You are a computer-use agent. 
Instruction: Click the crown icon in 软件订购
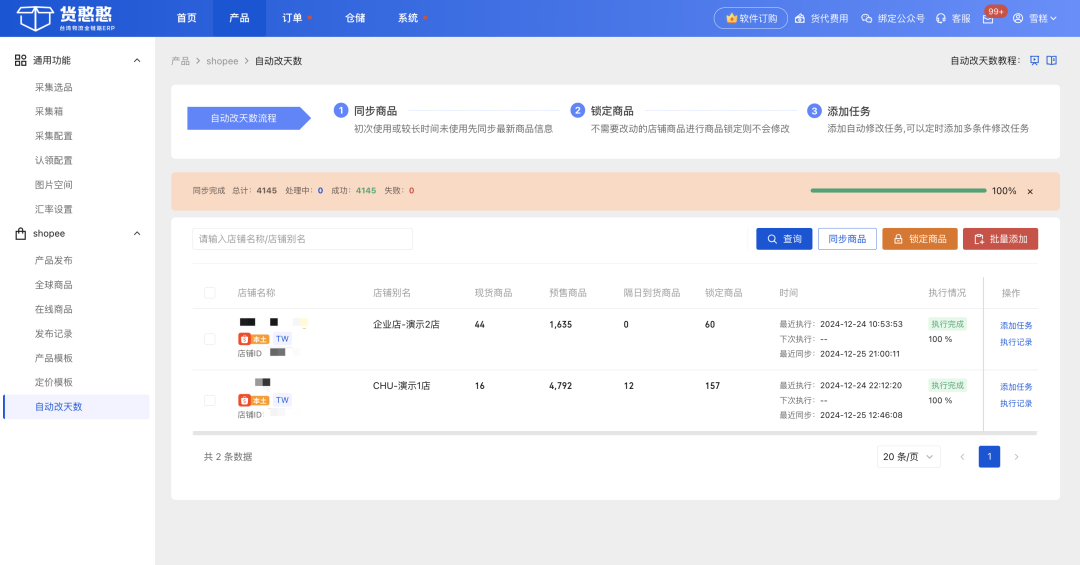731,18
